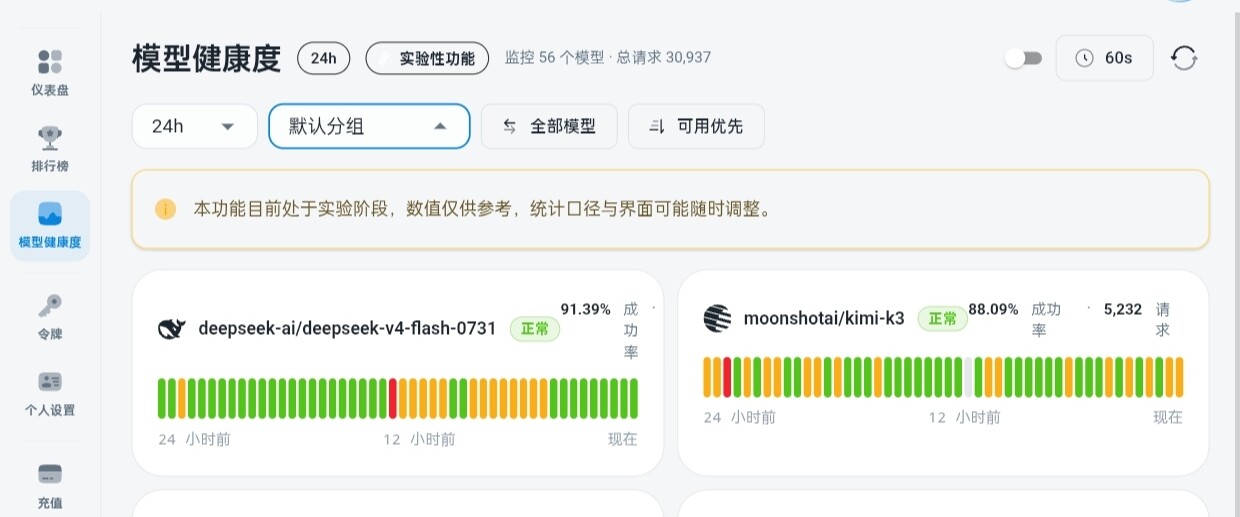Open the 充值 credit card icon
The image size is (1240, 517).
[50, 474]
